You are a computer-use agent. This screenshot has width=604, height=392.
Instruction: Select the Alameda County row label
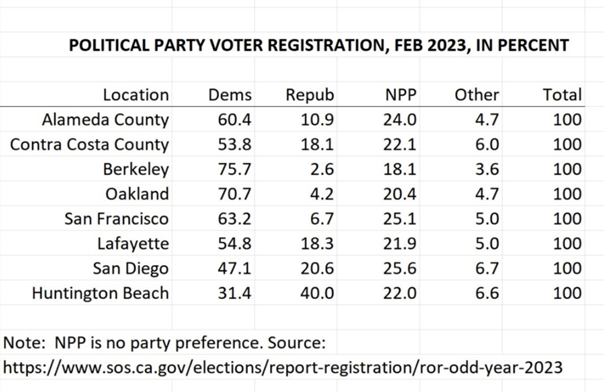click(x=105, y=120)
